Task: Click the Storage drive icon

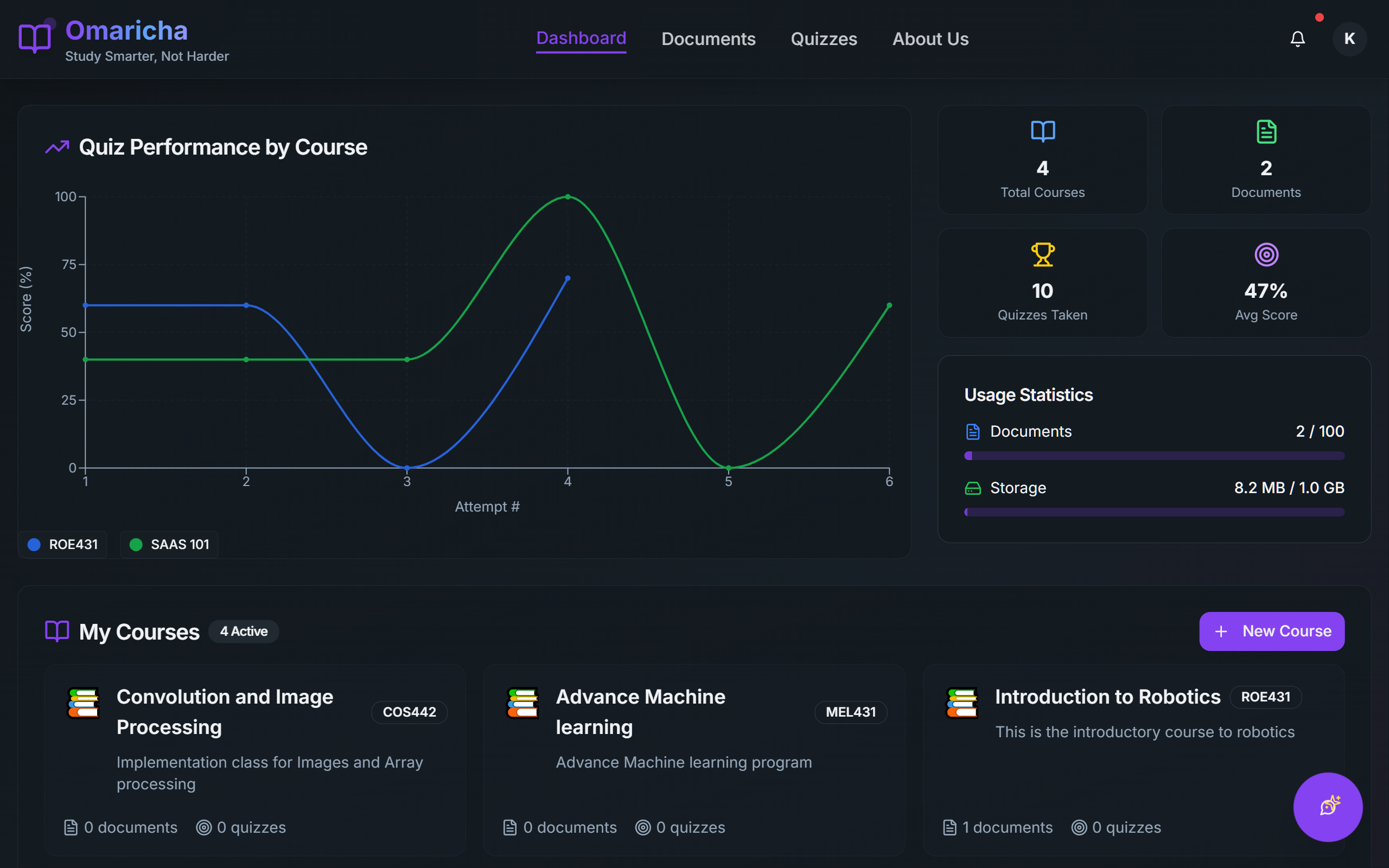Action: [973, 488]
